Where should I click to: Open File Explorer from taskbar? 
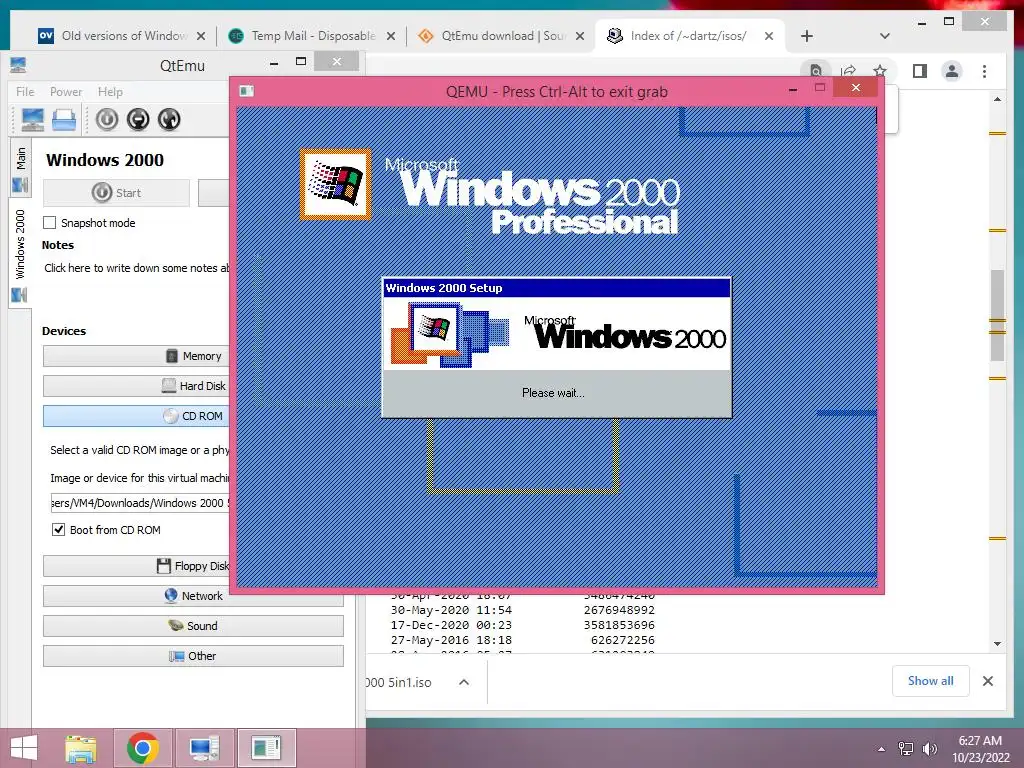click(x=81, y=748)
